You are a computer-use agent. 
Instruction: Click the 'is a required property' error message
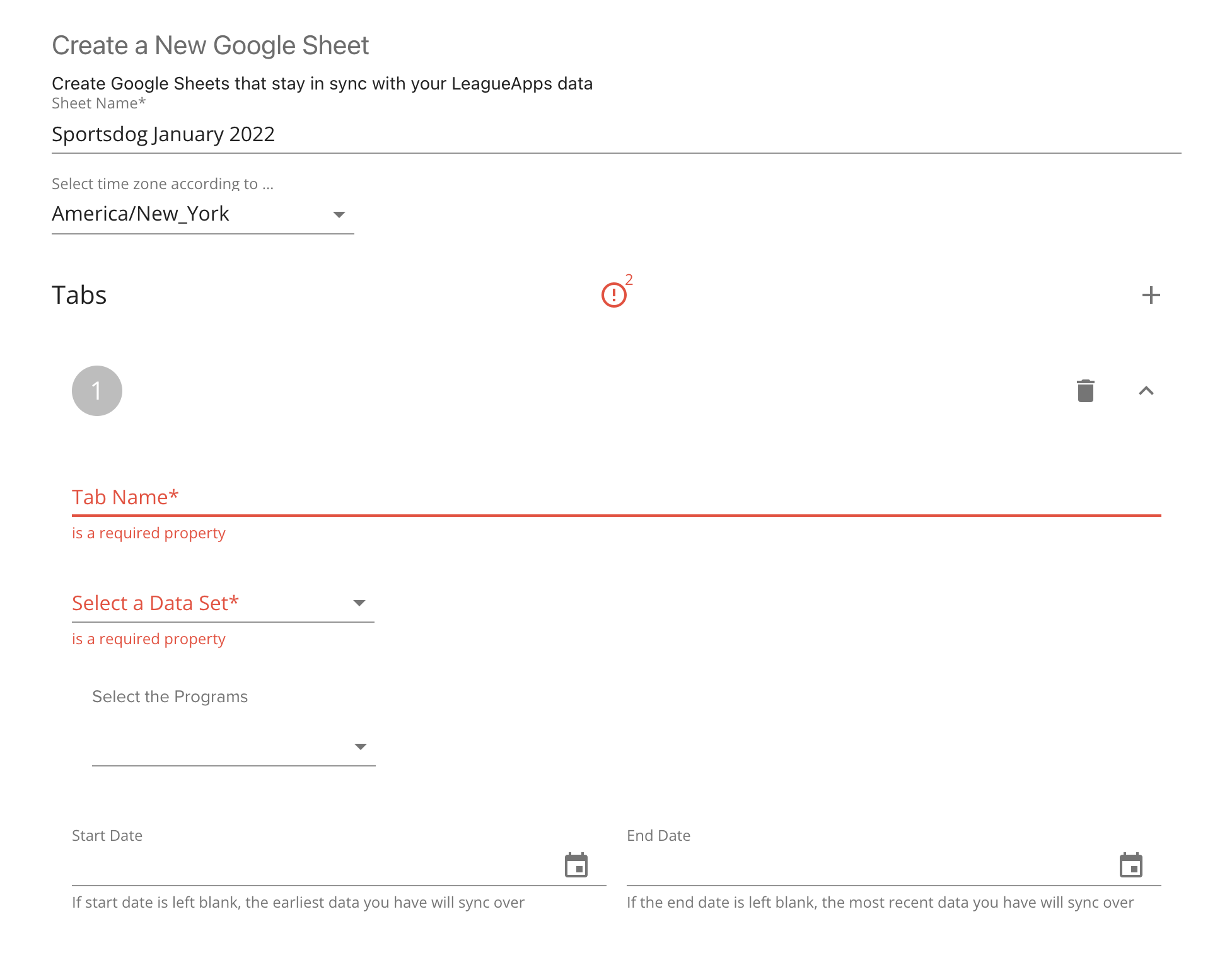[148, 533]
